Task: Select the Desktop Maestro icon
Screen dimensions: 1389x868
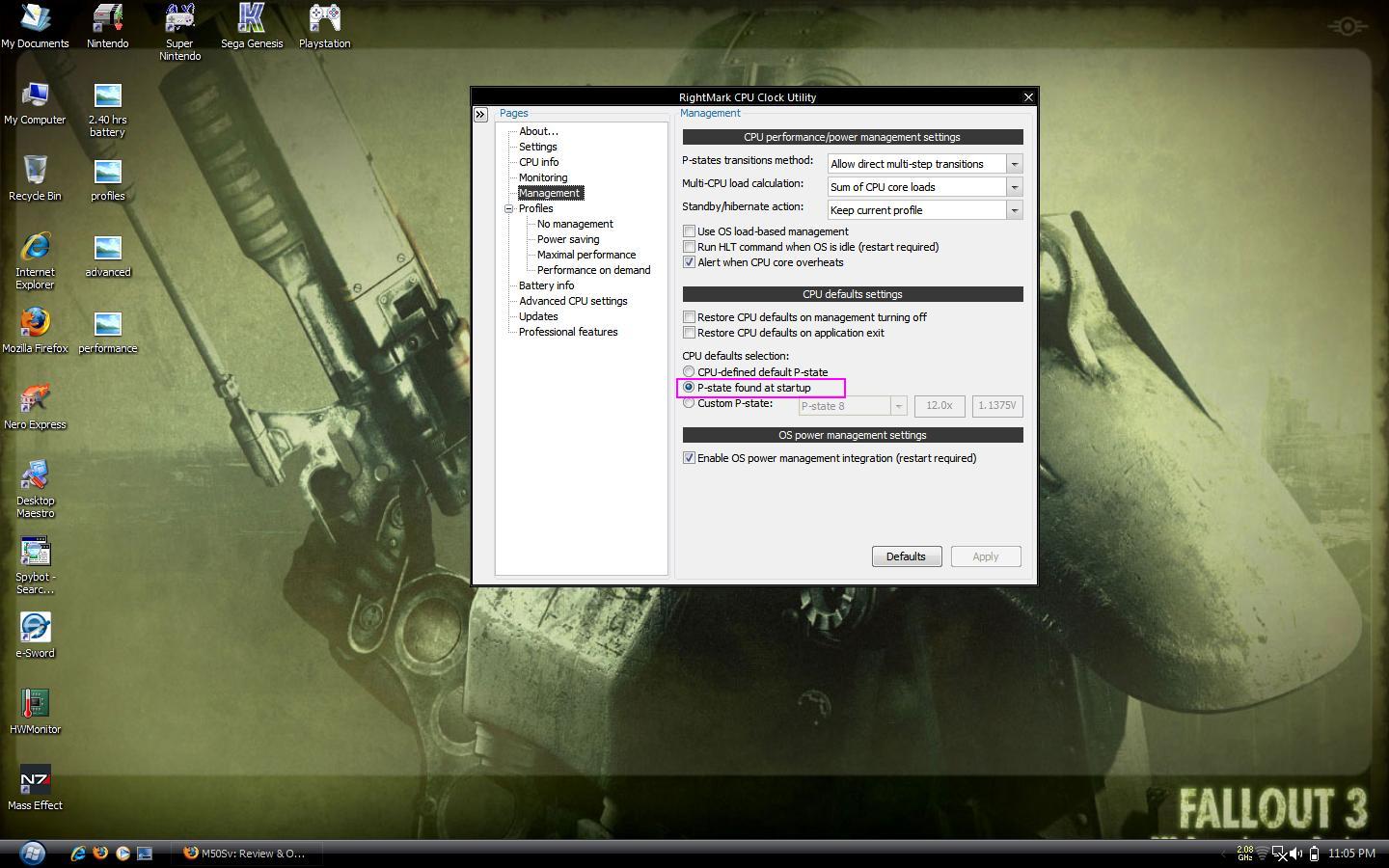Action: pyautogui.click(x=35, y=489)
